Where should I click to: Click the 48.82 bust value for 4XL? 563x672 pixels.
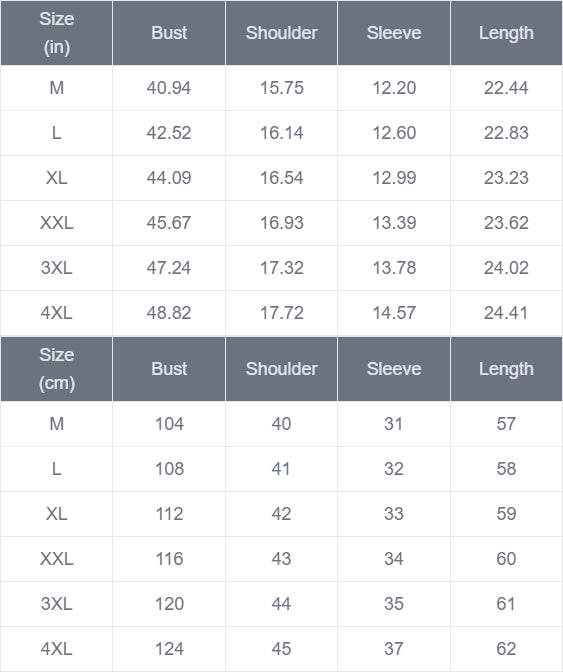tap(169, 313)
